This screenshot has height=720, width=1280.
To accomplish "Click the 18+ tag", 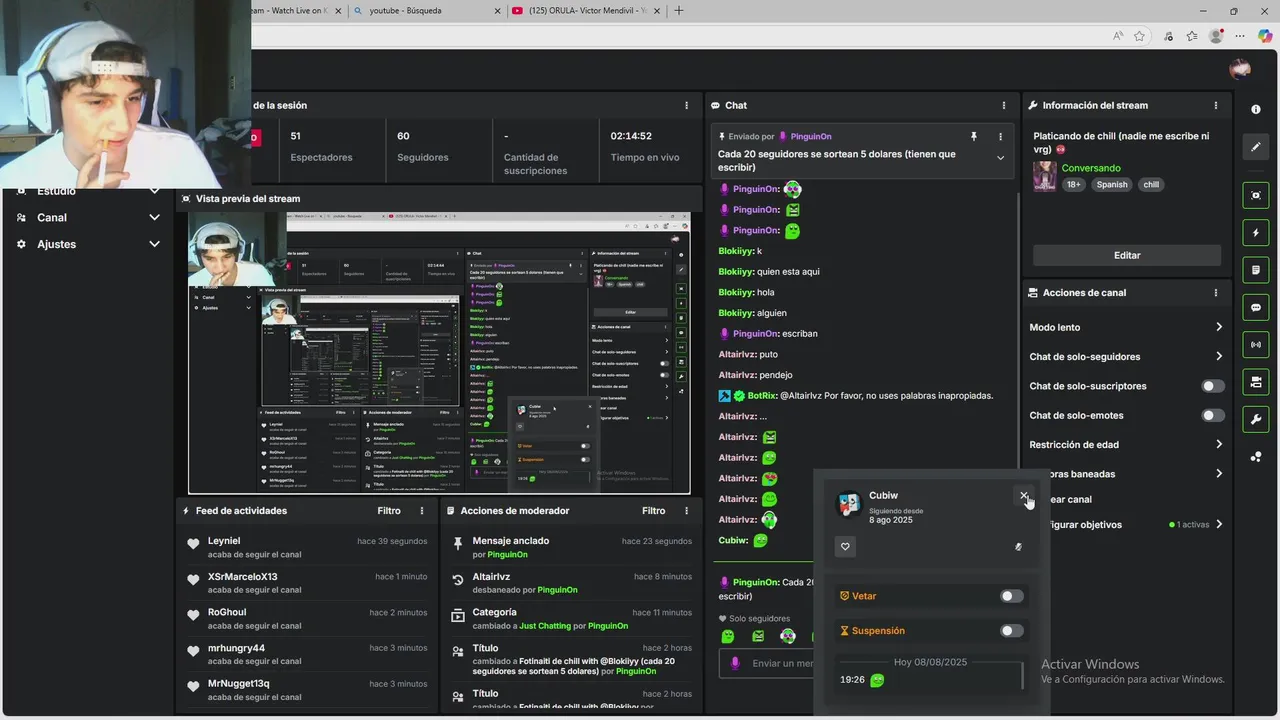I will [x=1074, y=184].
